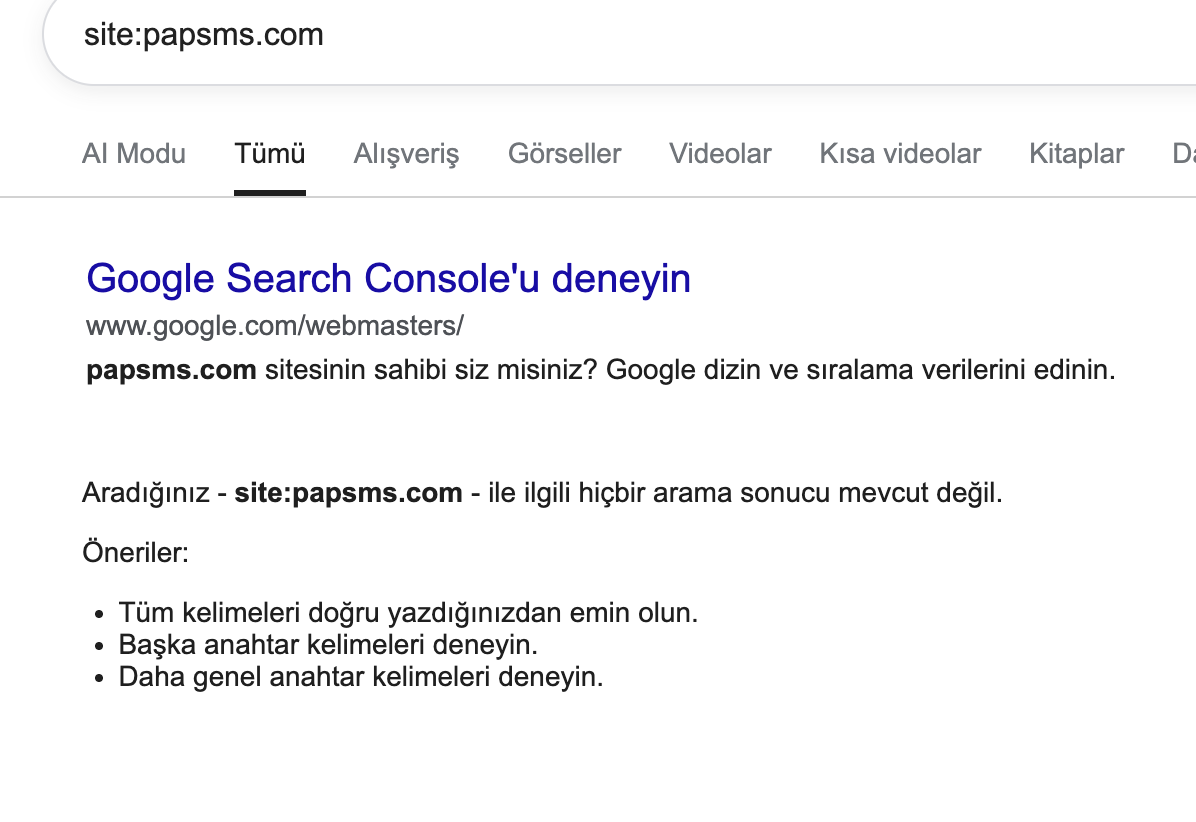
Task: Click the Öneriler heading
Action: tap(135, 552)
